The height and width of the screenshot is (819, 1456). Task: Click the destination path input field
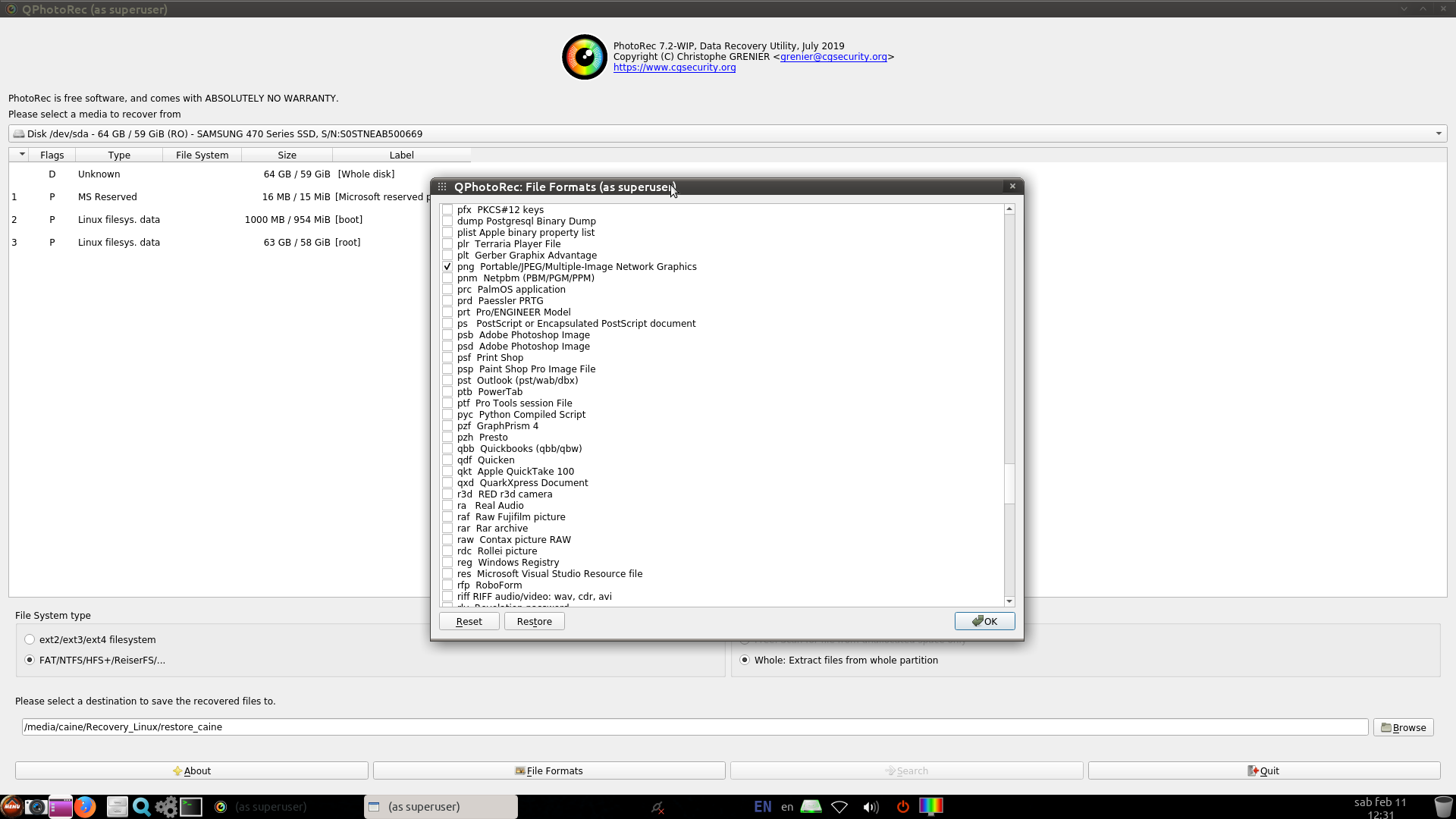(x=694, y=726)
